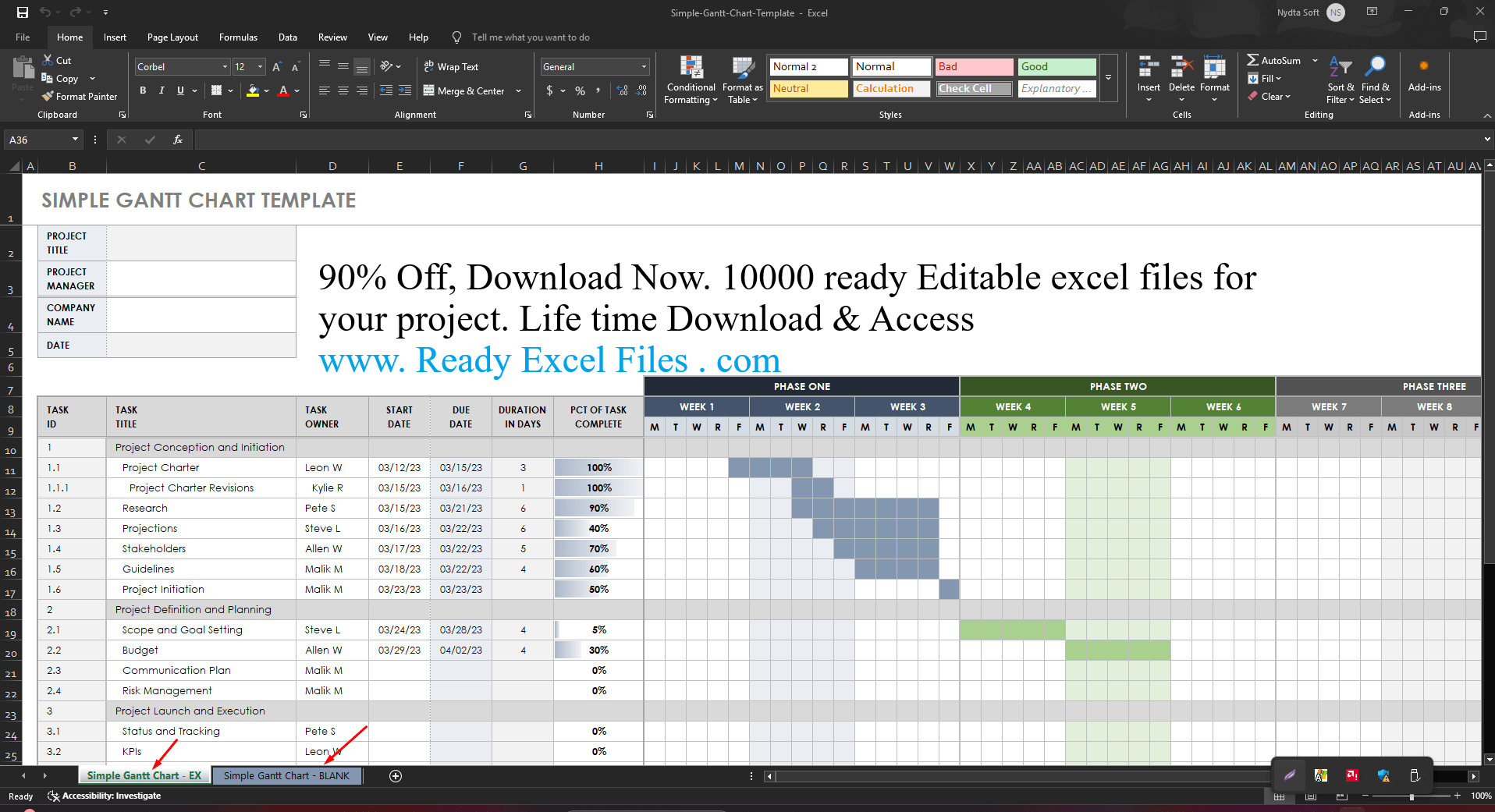
Task: Click the yellow Fill Color bucket
Action: point(253,90)
